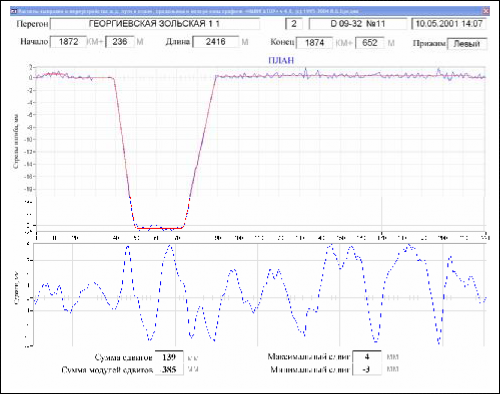The height and width of the screenshot is (394, 500).
Task: Edit the Конец meter field 652
Action: (x=370, y=43)
